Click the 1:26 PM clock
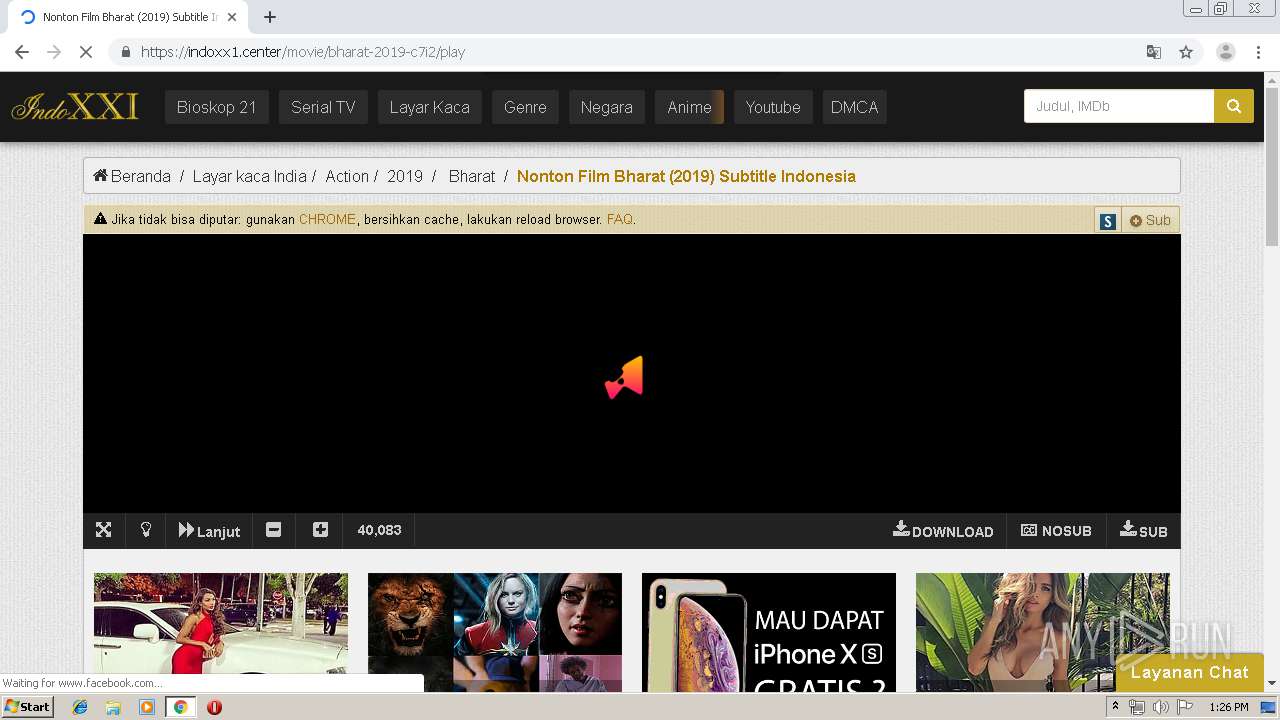Viewport: 1280px width, 720px height. pos(1229,707)
